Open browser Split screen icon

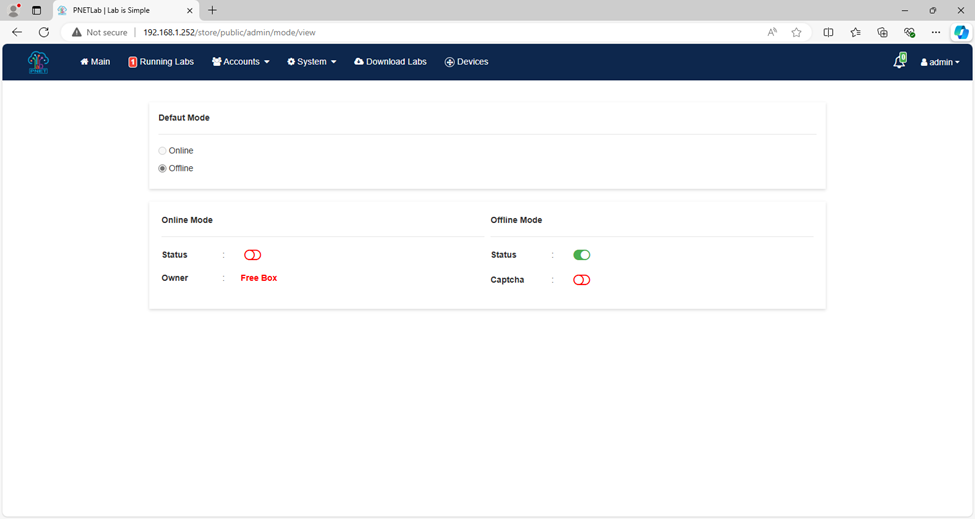click(828, 32)
